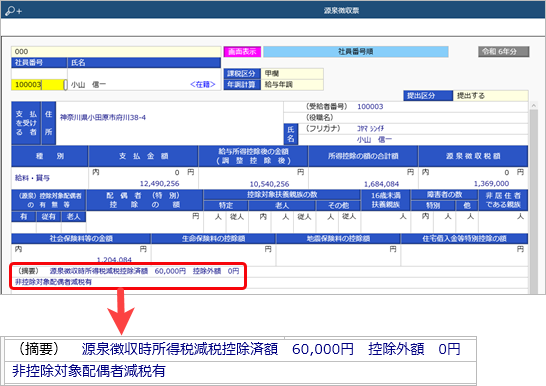
Task: Click the 000 code field
Action: coord(116,52)
